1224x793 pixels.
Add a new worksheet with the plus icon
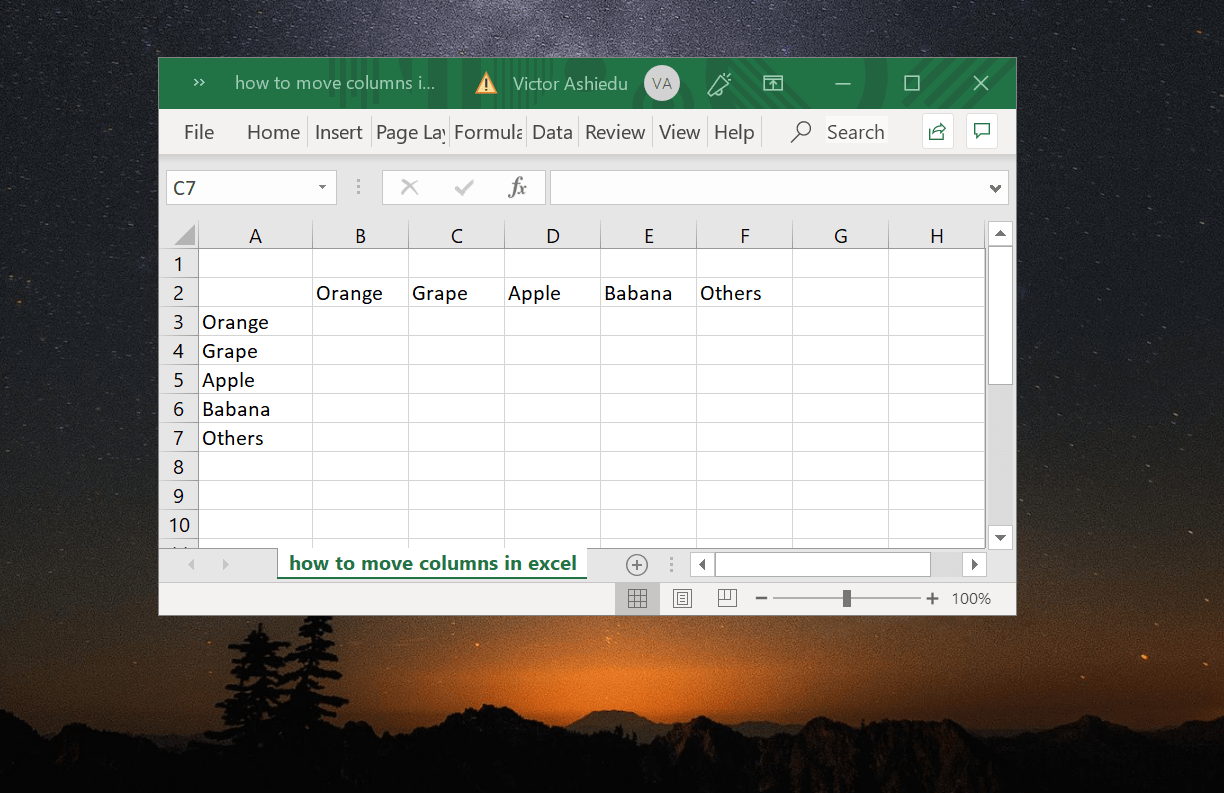[637, 564]
